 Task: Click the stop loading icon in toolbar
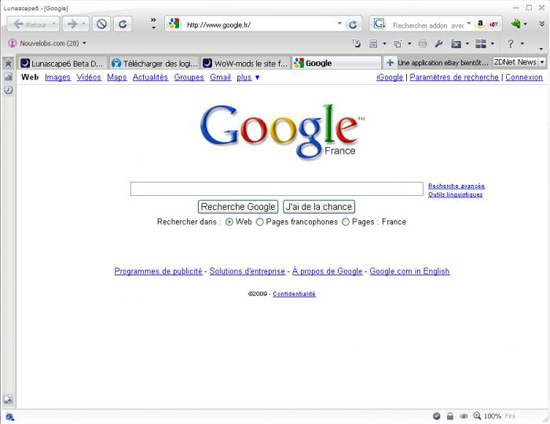(102, 24)
